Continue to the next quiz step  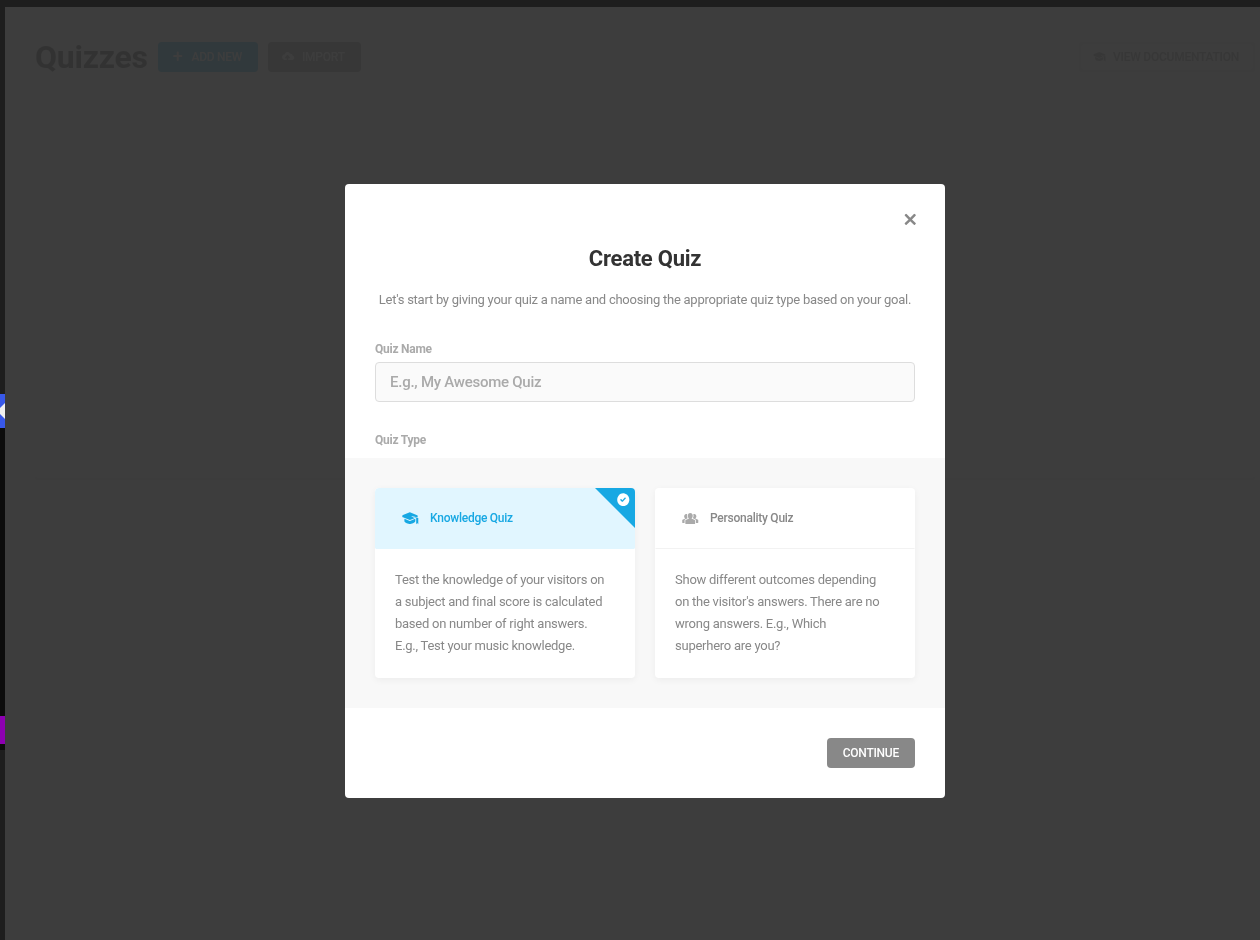click(871, 753)
